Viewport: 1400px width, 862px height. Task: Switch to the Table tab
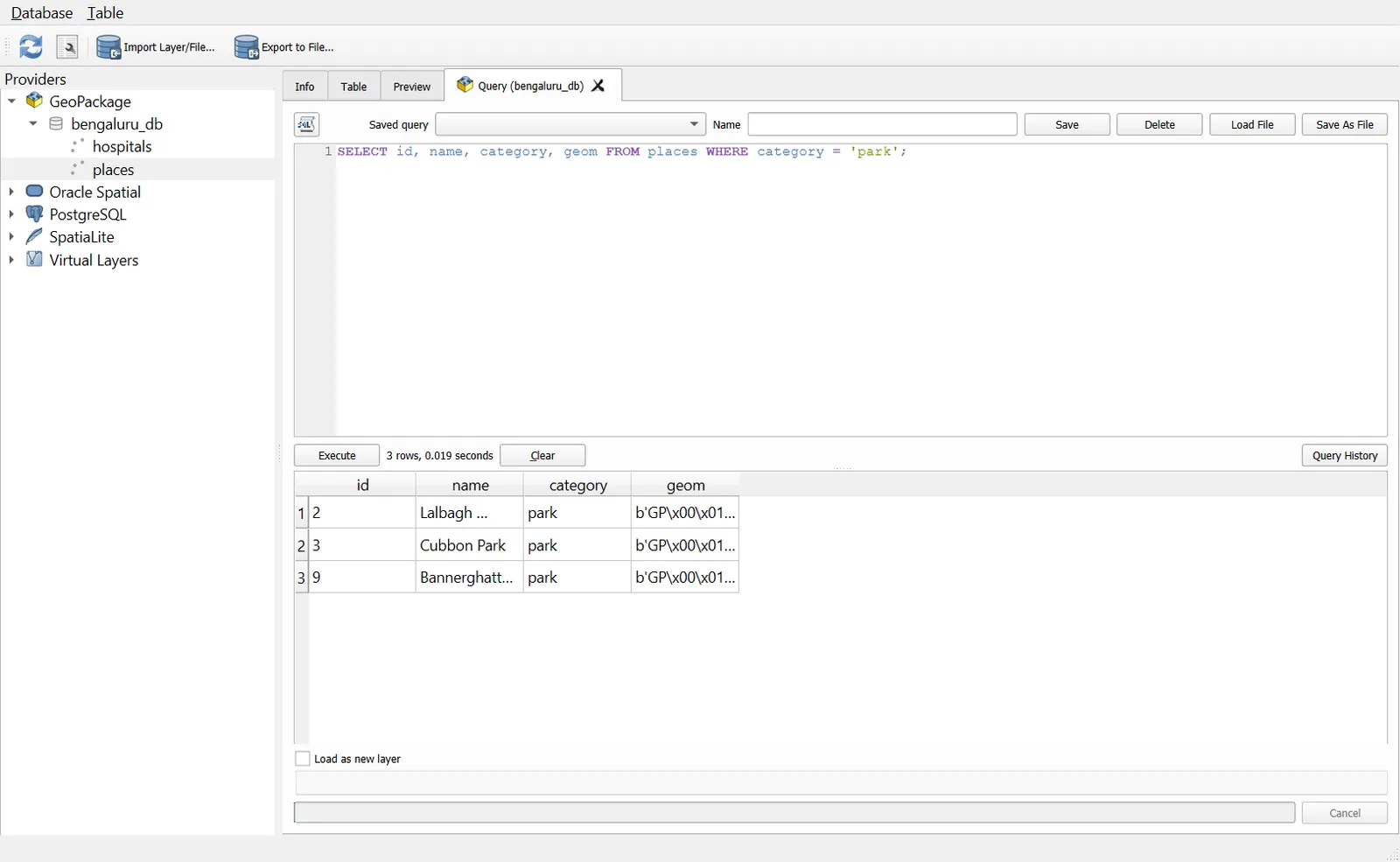coord(353,87)
